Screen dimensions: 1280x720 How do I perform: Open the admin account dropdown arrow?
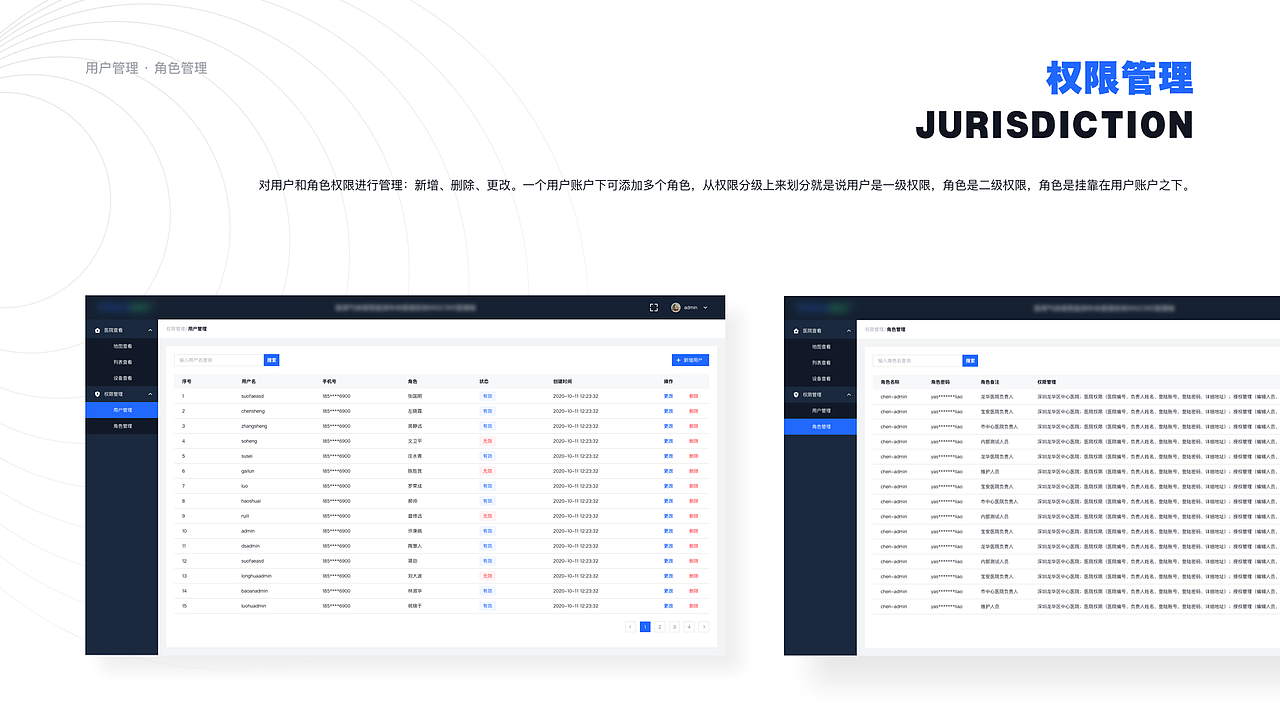[x=706, y=307]
